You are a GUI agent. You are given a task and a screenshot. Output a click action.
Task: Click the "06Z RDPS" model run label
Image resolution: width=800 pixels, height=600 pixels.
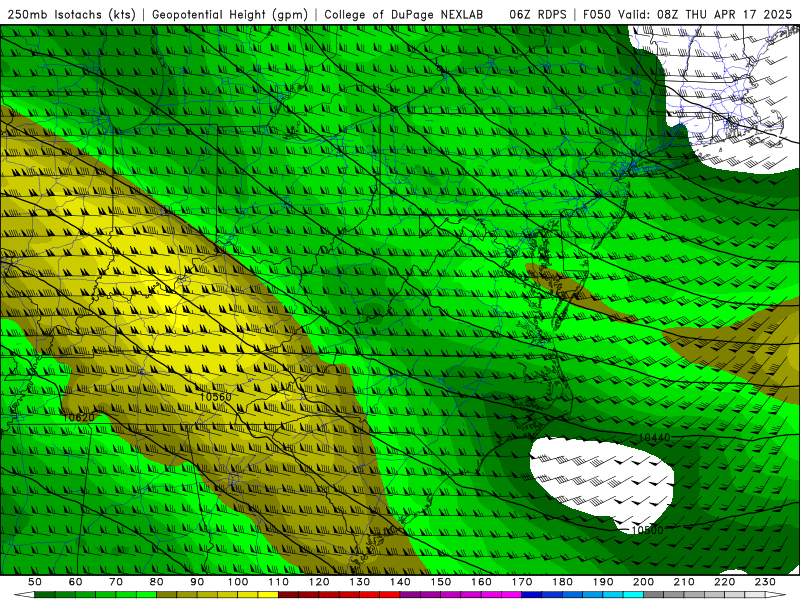point(537,14)
